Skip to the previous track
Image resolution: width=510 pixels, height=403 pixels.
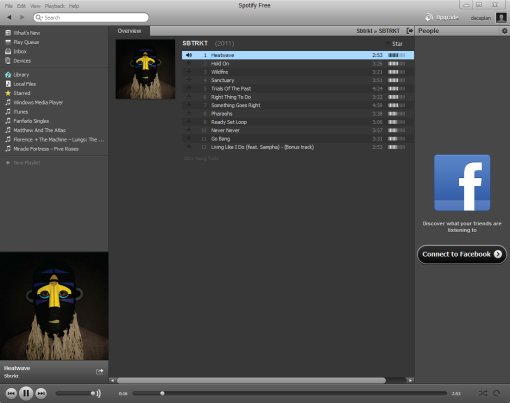point(11,393)
